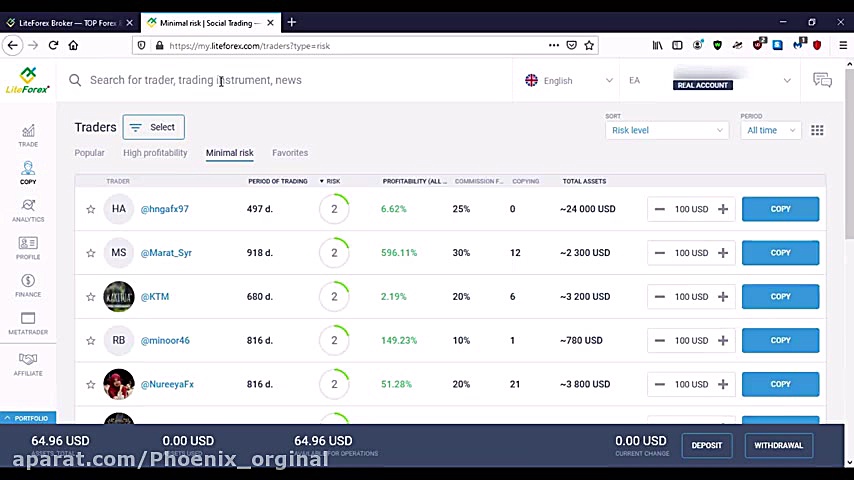Open the Firefox hamburger menu
854x480 pixels.
coord(843,45)
